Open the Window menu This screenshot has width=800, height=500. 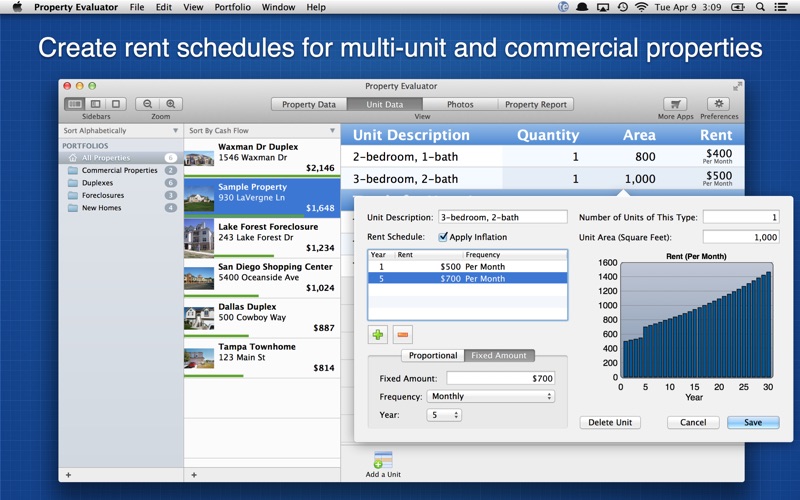coord(279,7)
